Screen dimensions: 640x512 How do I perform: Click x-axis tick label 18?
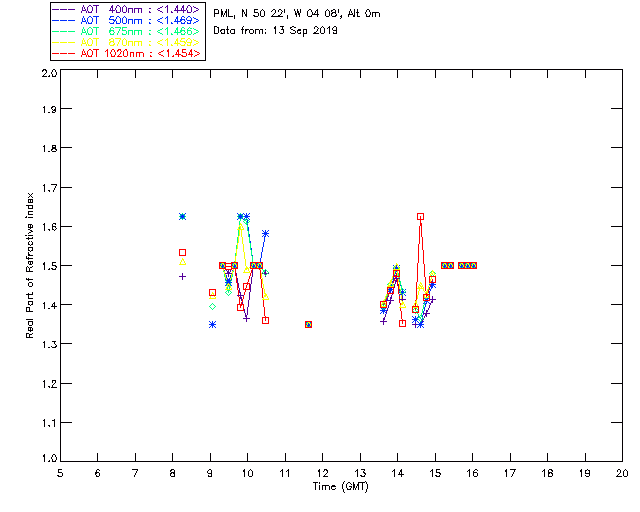click(x=547, y=473)
